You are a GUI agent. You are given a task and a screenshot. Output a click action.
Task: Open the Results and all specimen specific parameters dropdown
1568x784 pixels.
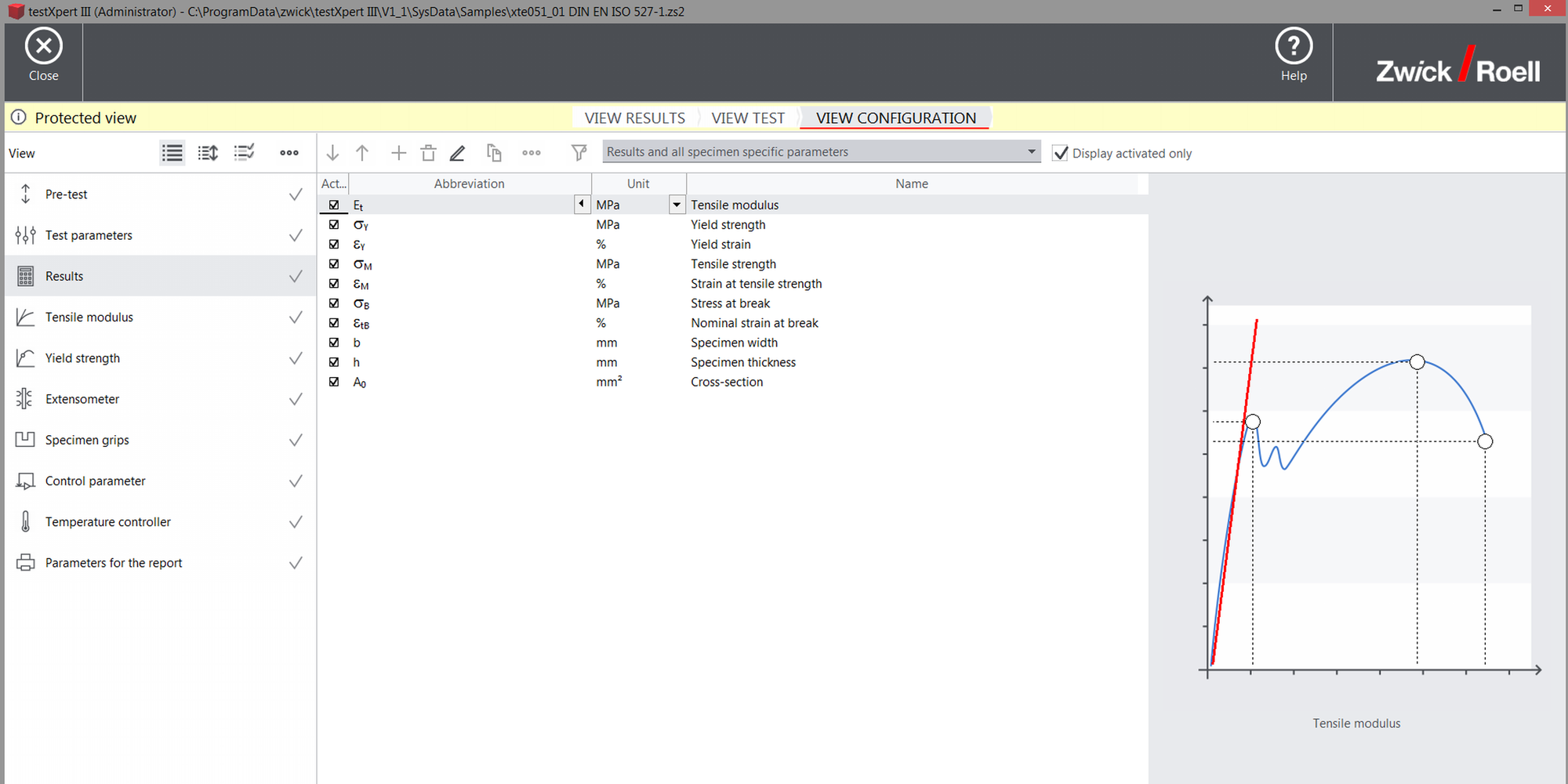1029,151
